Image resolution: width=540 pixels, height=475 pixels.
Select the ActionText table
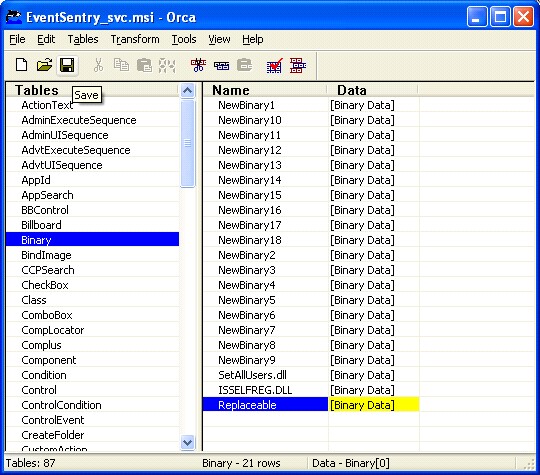[47, 105]
